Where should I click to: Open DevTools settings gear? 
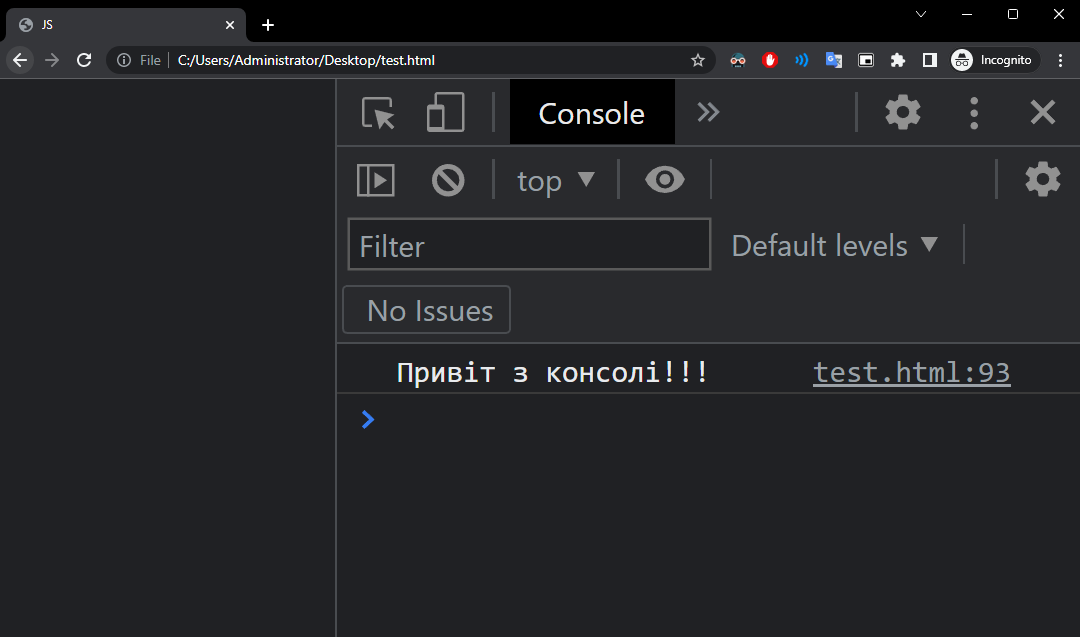pos(902,112)
